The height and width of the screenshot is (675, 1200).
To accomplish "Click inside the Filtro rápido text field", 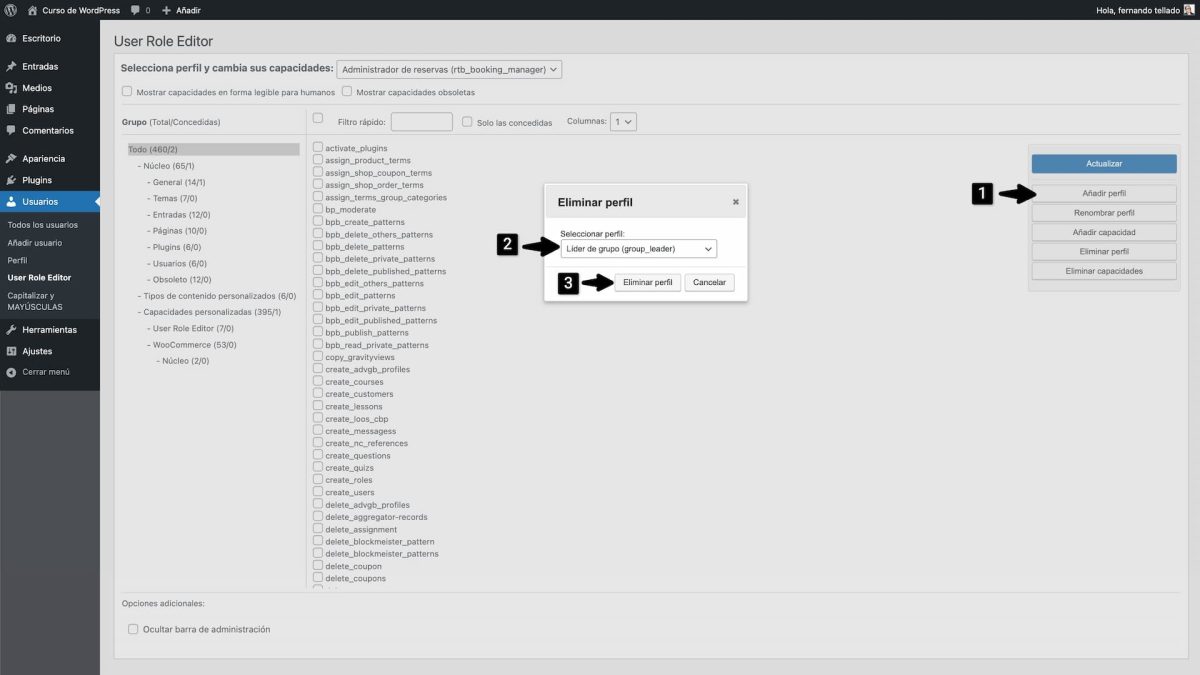I will [x=421, y=121].
